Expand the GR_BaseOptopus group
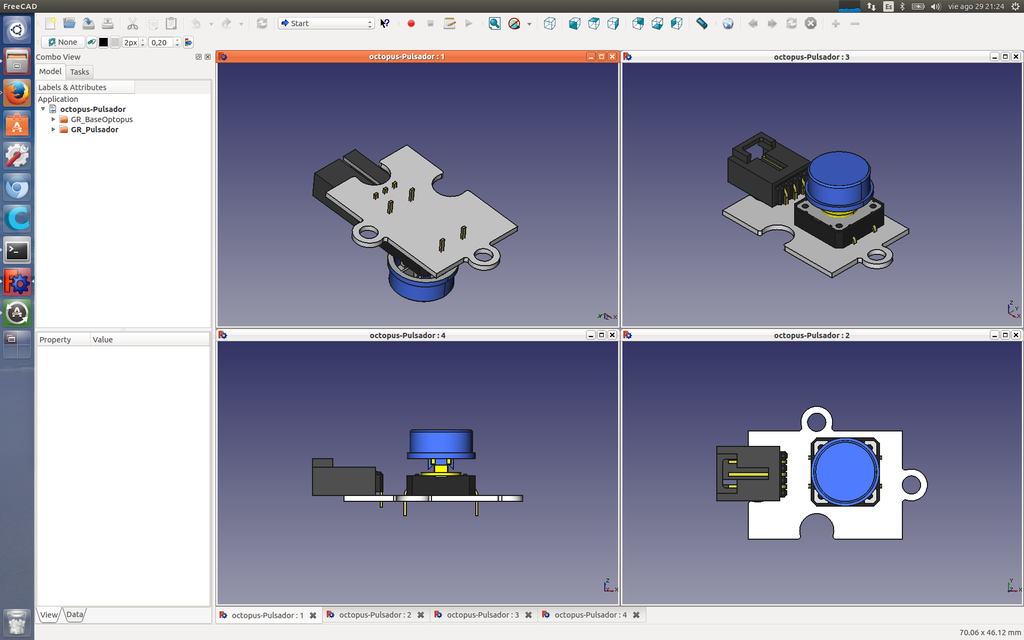This screenshot has height=640, width=1024. pyautogui.click(x=53, y=119)
